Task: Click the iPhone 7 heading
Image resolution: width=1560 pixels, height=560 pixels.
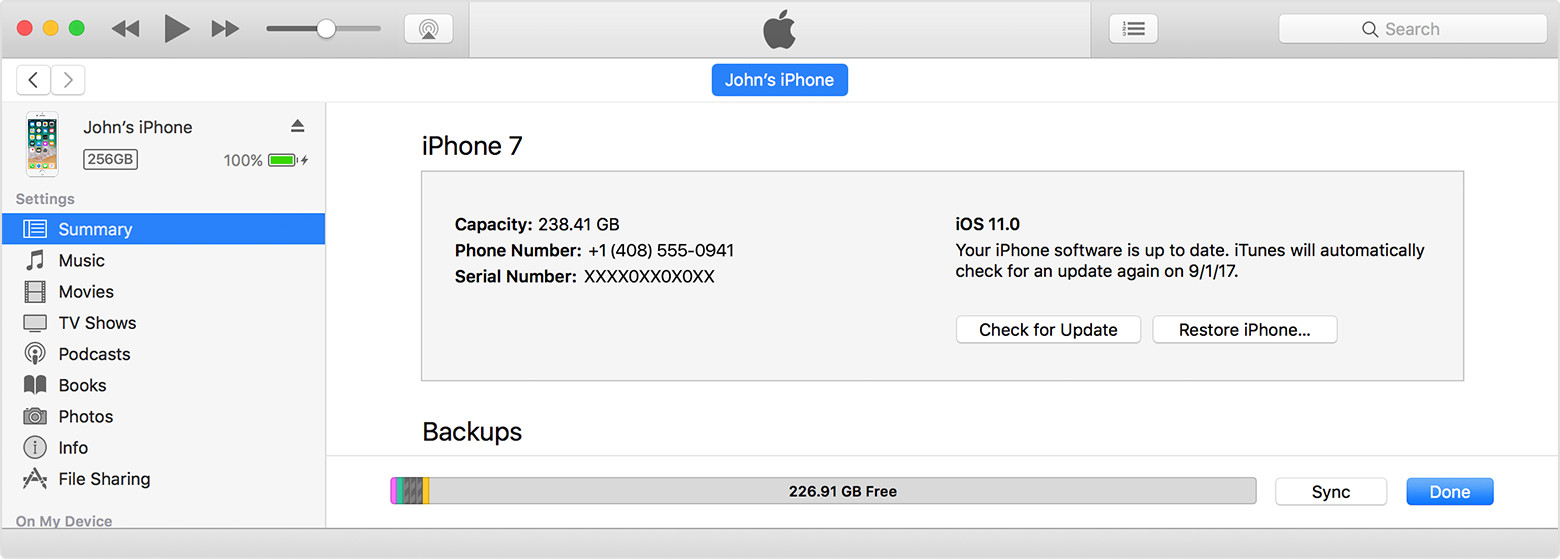Action: click(x=472, y=146)
